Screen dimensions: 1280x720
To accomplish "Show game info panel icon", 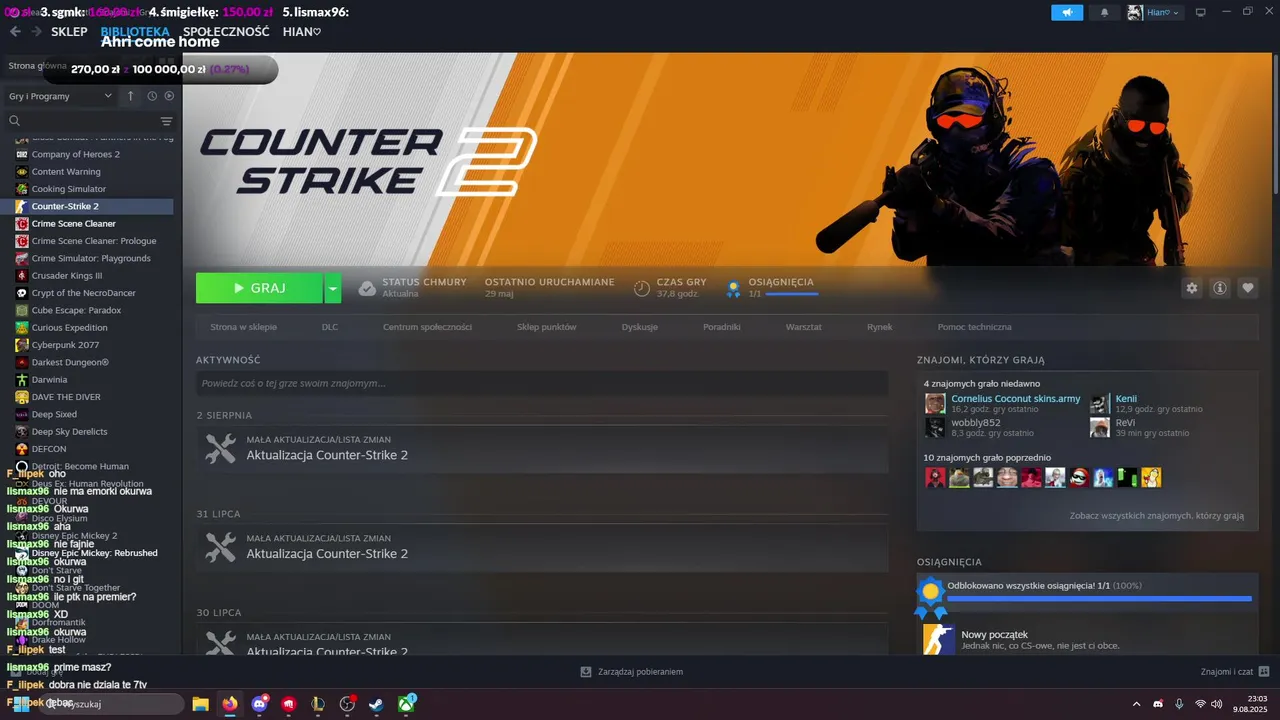I will pyautogui.click(x=1220, y=288).
